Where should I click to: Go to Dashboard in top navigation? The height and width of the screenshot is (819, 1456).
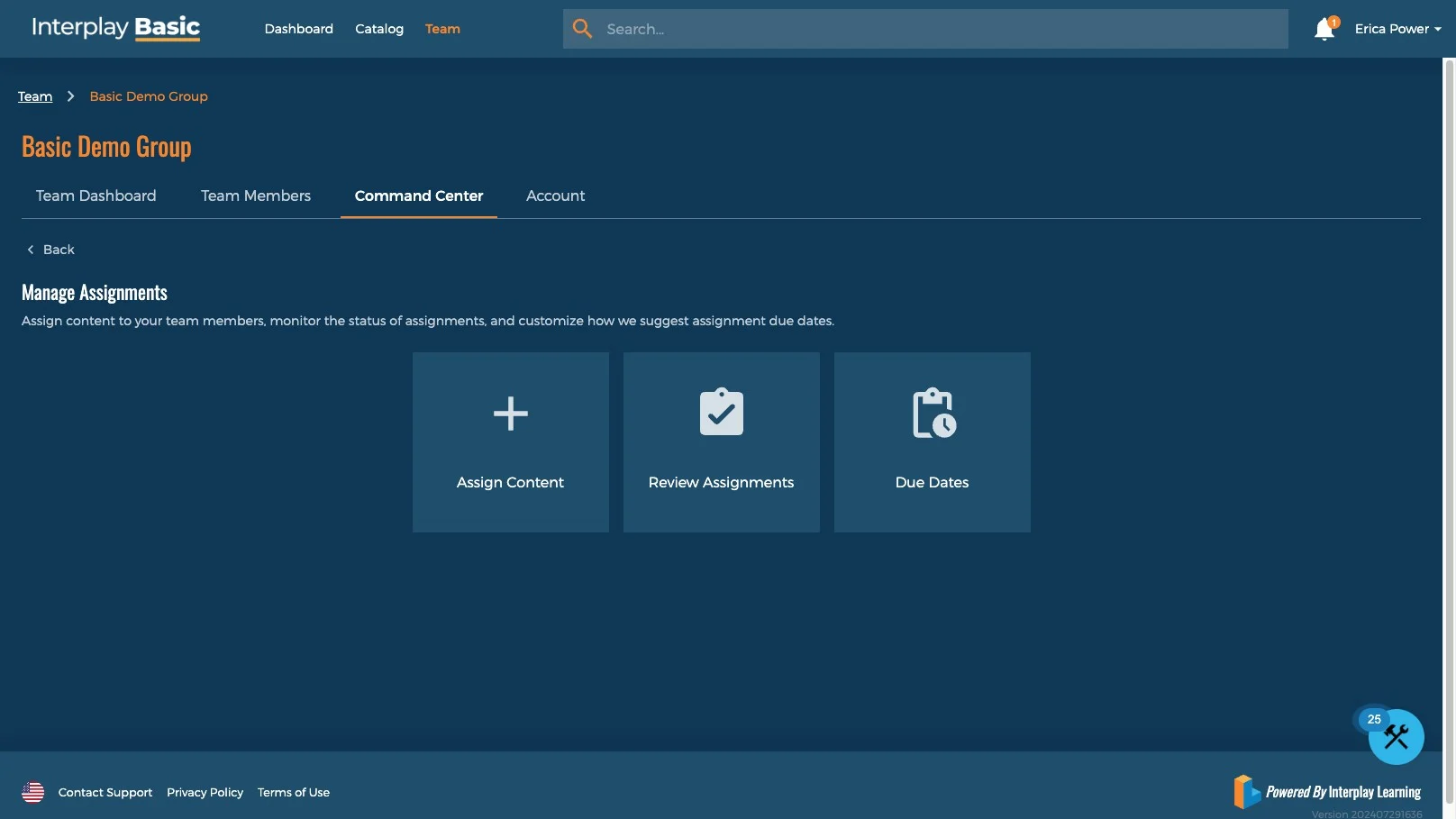(x=299, y=29)
